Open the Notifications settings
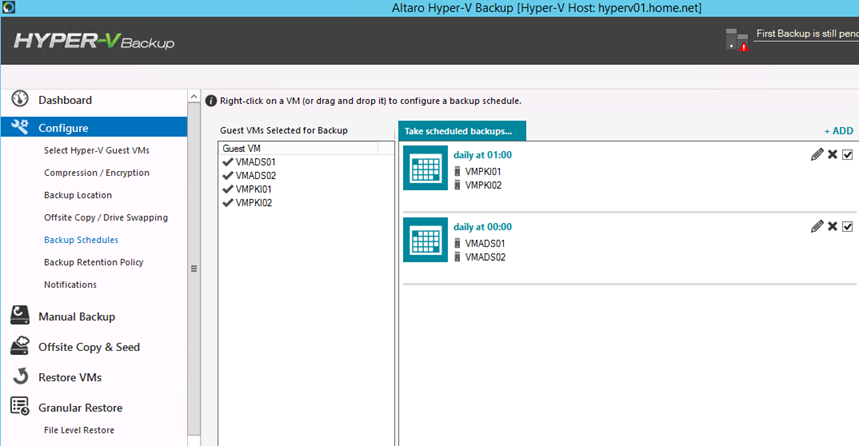This screenshot has height=446, width=859. pyautogui.click(x=70, y=285)
